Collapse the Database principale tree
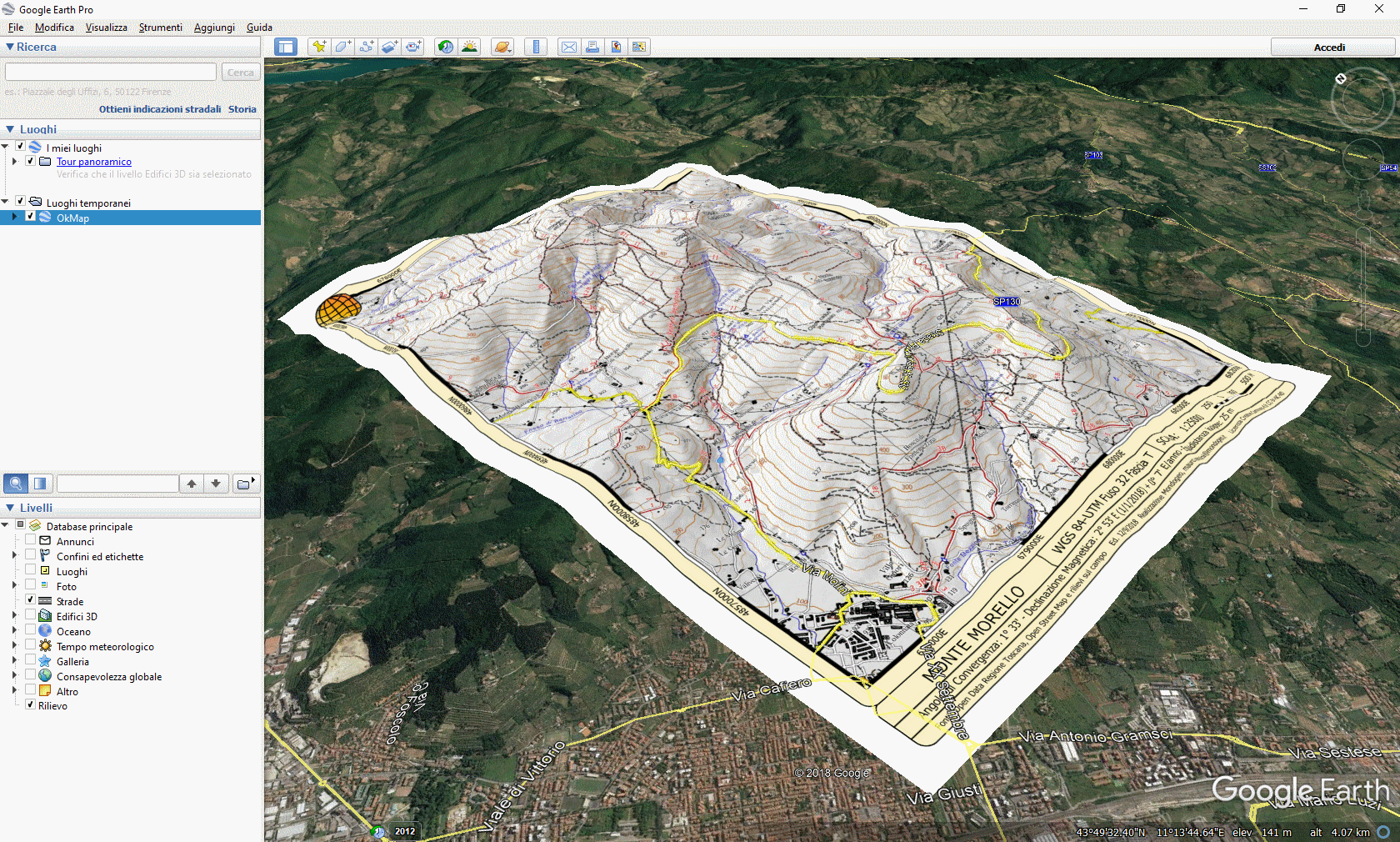 point(5,525)
